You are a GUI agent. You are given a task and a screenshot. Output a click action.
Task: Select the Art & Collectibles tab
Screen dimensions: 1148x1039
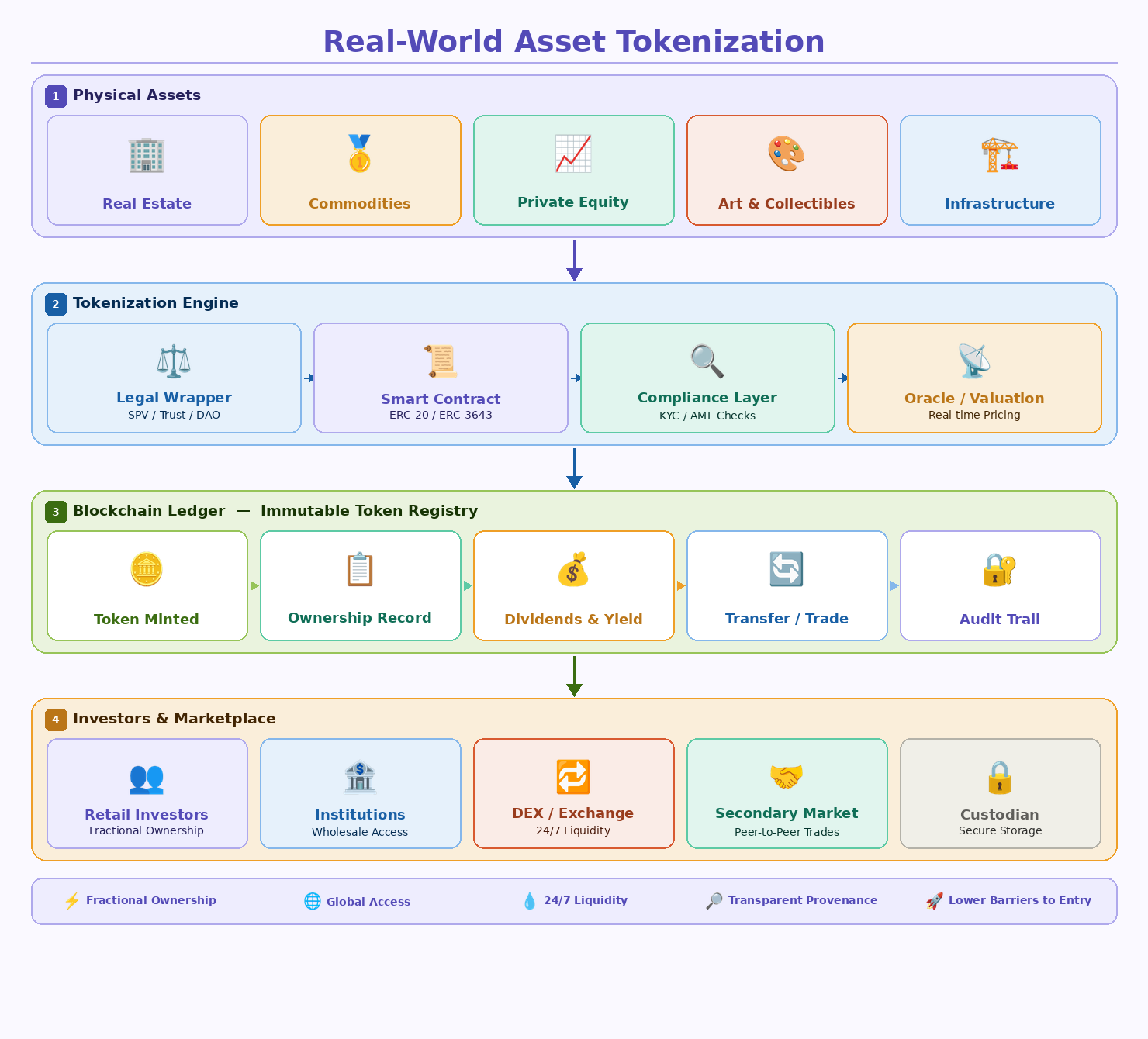[787, 170]
